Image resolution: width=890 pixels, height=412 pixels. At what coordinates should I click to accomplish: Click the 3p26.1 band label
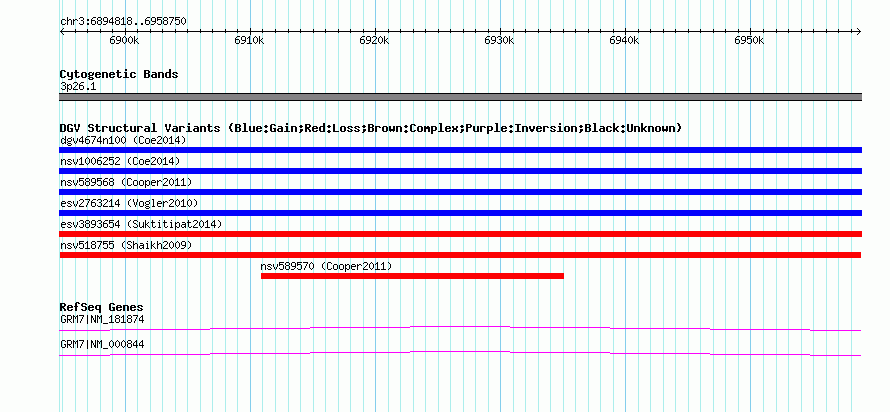[78, 87]
